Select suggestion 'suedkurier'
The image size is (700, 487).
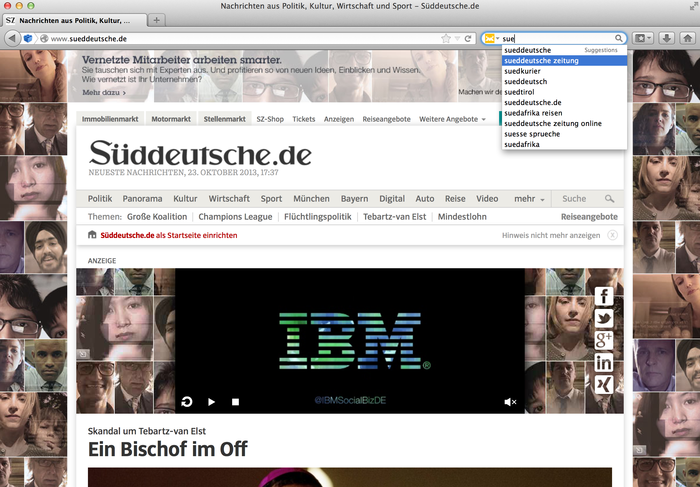[564, 71]
